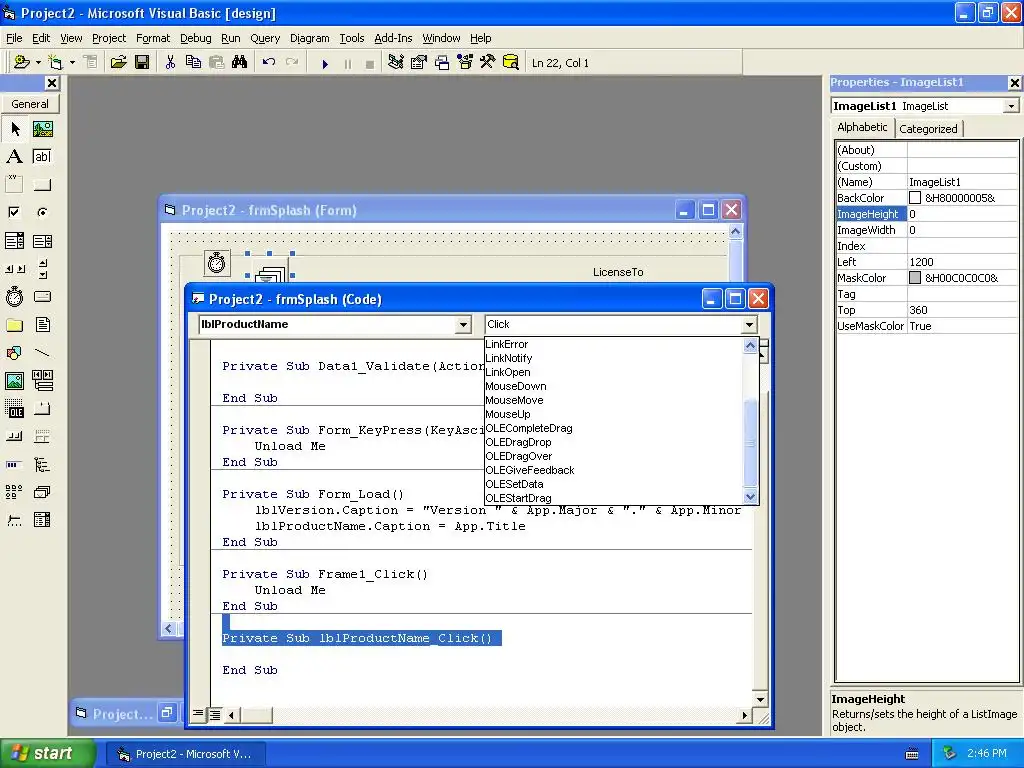
Task: Select the OptionButton control tool
Action: 42,212
